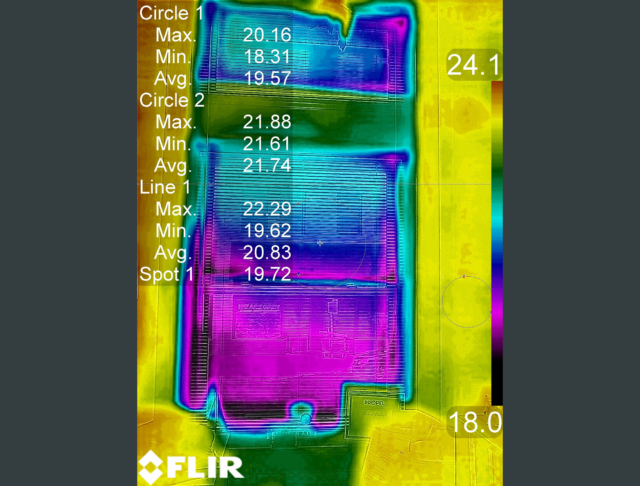Click Line 1 average value 20.83
The width and height of the screenshot is (640, 486).
[x=267, y=253]
